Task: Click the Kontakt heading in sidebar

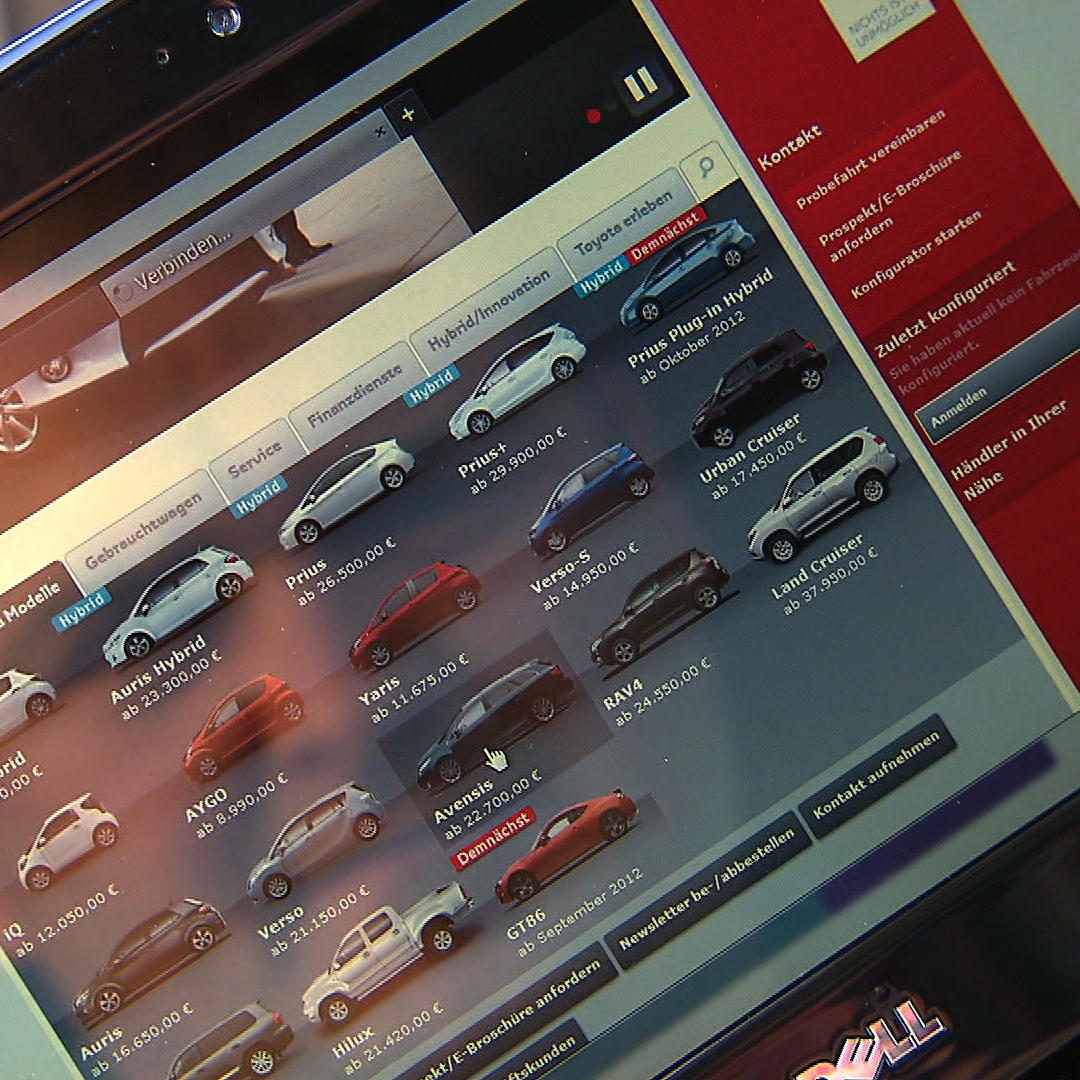Action: pos(789,148)
